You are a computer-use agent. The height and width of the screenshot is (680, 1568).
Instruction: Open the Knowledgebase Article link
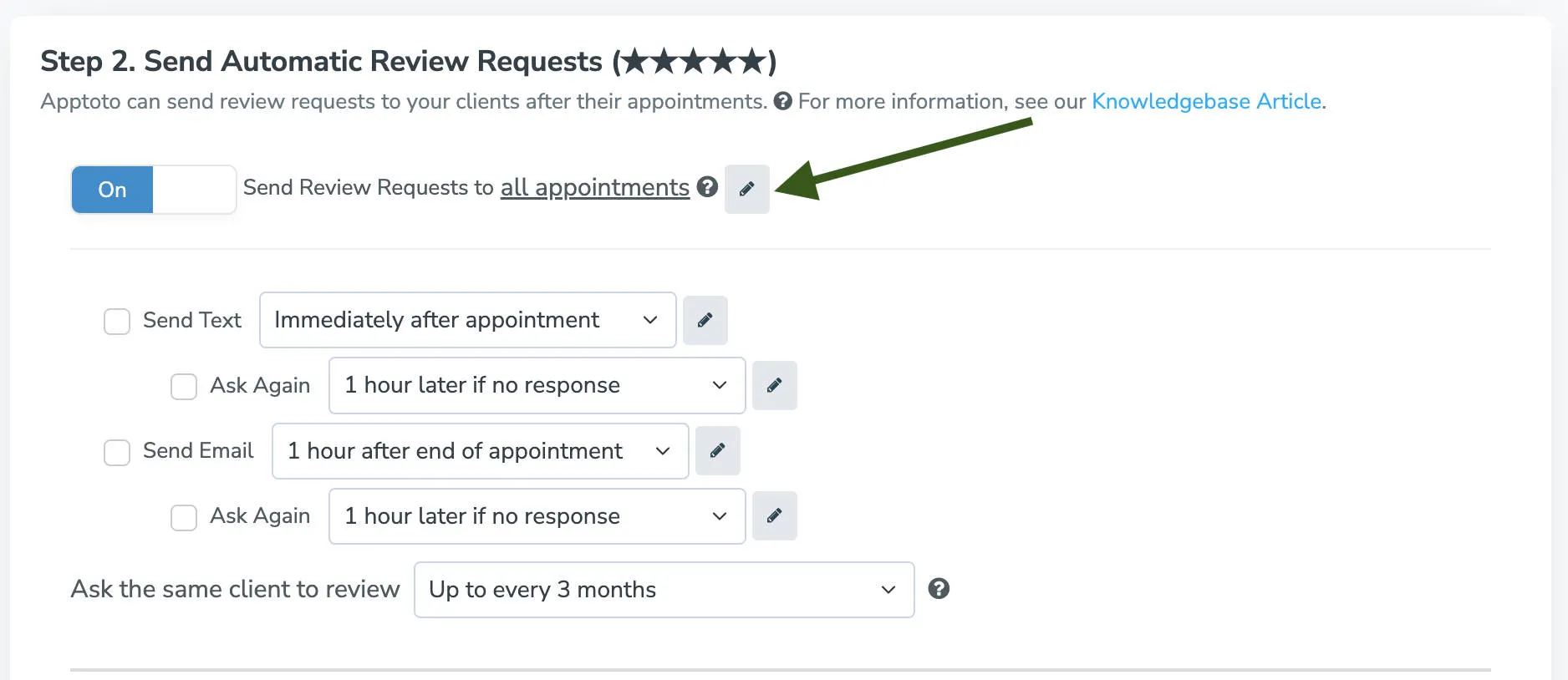tap(1205, 101)
